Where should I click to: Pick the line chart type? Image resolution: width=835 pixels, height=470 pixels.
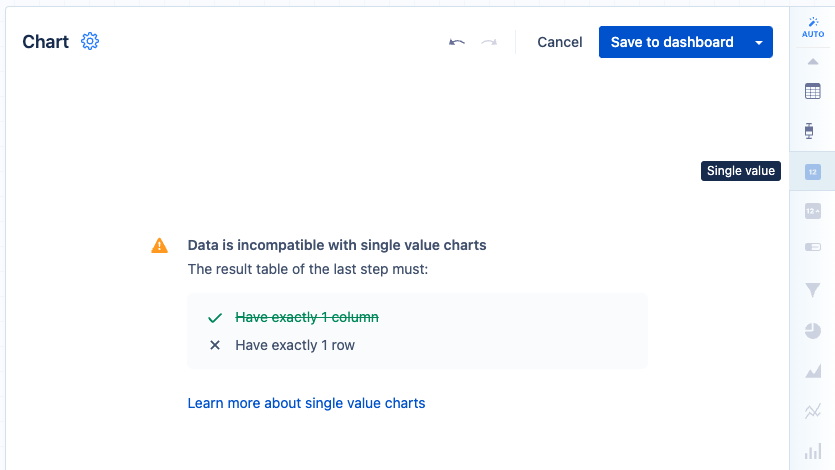coord(813,410)
